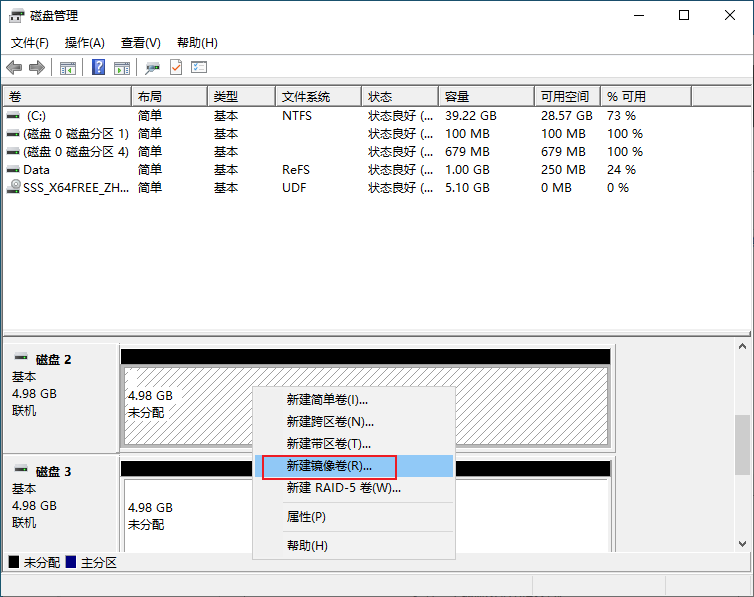The image size is (754, 597).
Task: Click the blue Help question mark icon
Action: pyautogui.click(x=99, y=67)
